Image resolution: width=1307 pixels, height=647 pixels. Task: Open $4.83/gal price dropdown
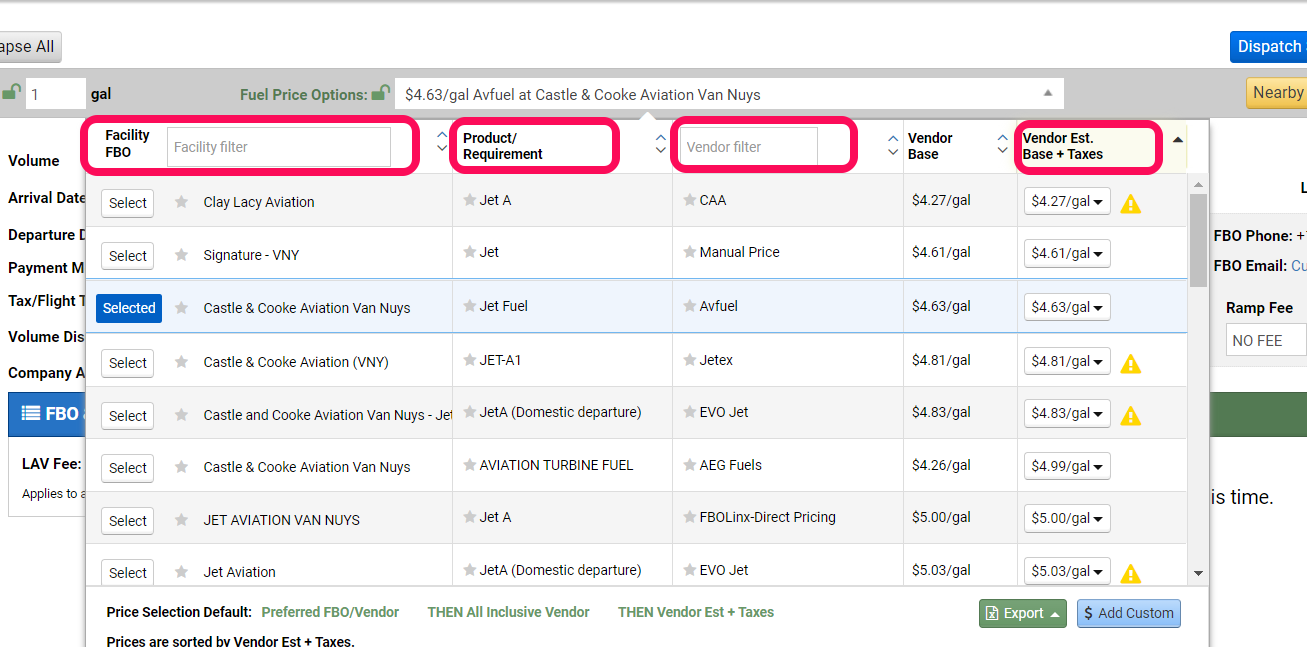[1067, 413]
